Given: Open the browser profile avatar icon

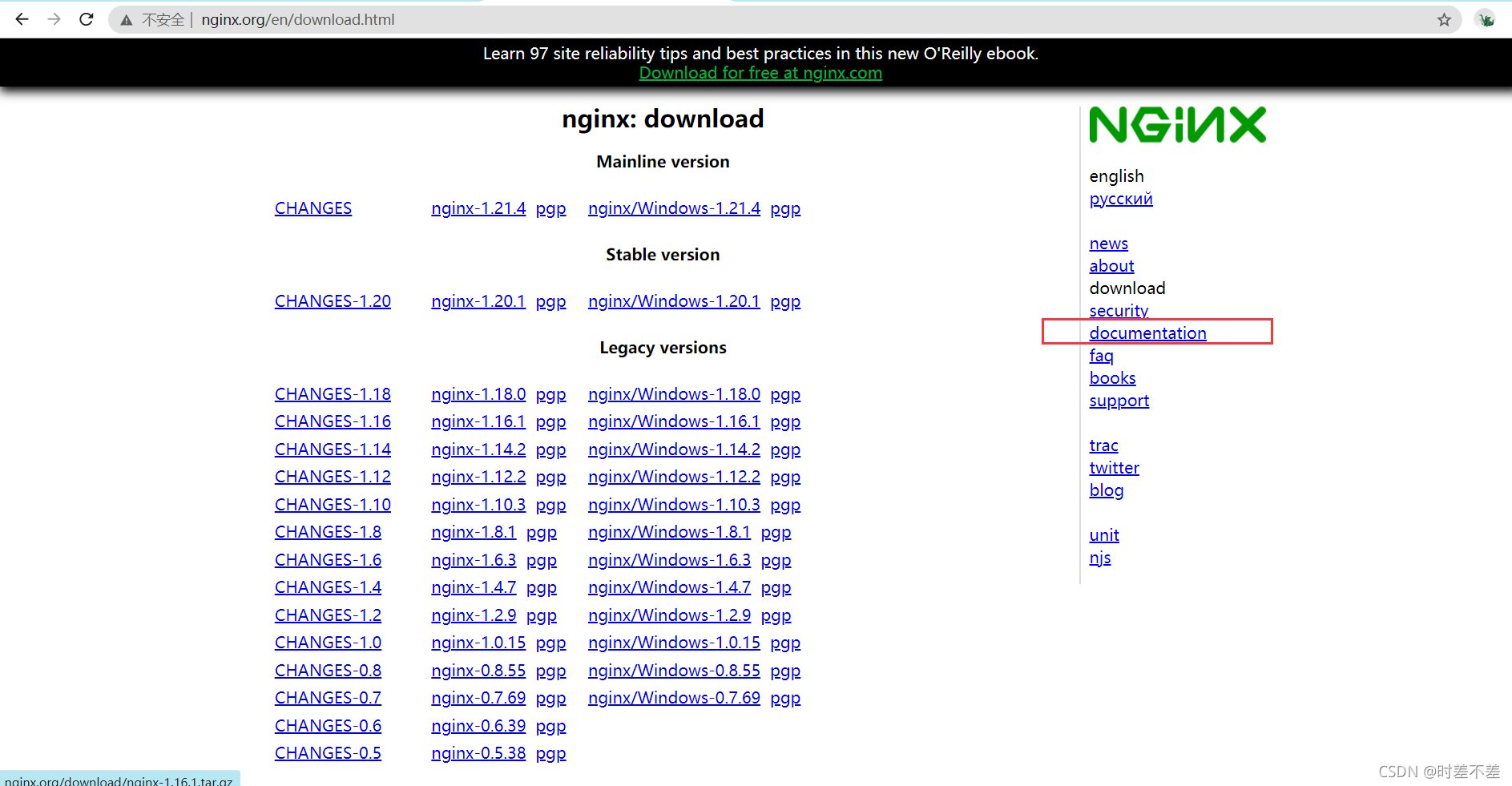Looking at the screenshot, I should [1486, 20].
